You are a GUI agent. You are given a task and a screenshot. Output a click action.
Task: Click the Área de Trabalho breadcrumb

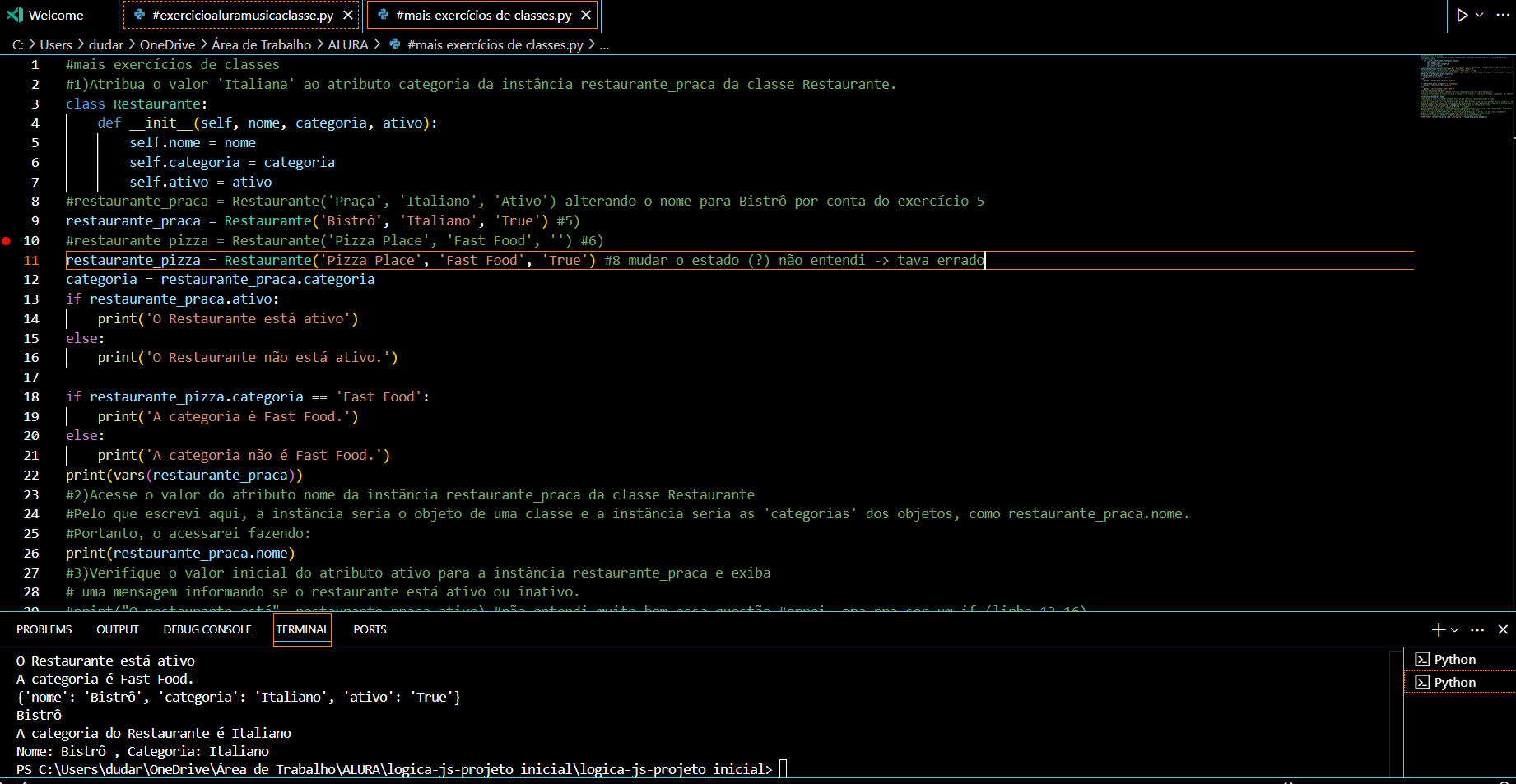[262, 44]
